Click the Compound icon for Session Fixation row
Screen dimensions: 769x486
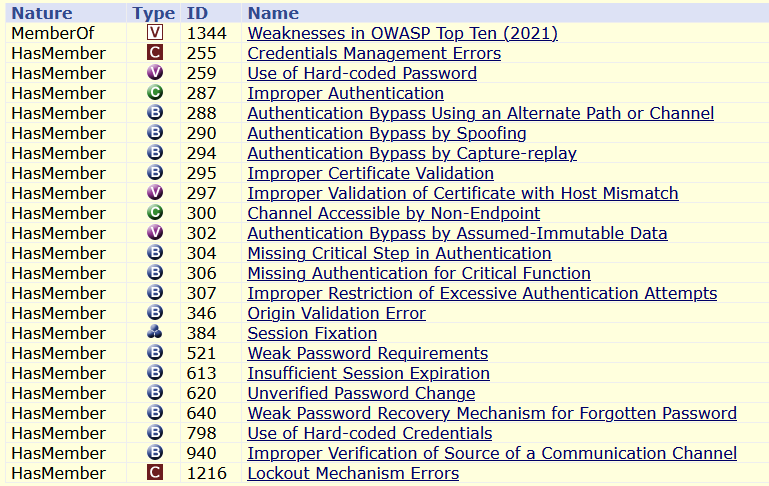pos(154,333)
